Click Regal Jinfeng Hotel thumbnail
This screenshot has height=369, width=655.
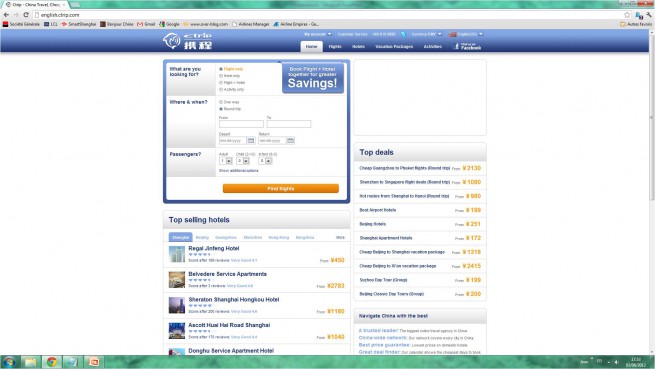pyautogui.click(x=177, y=254)
